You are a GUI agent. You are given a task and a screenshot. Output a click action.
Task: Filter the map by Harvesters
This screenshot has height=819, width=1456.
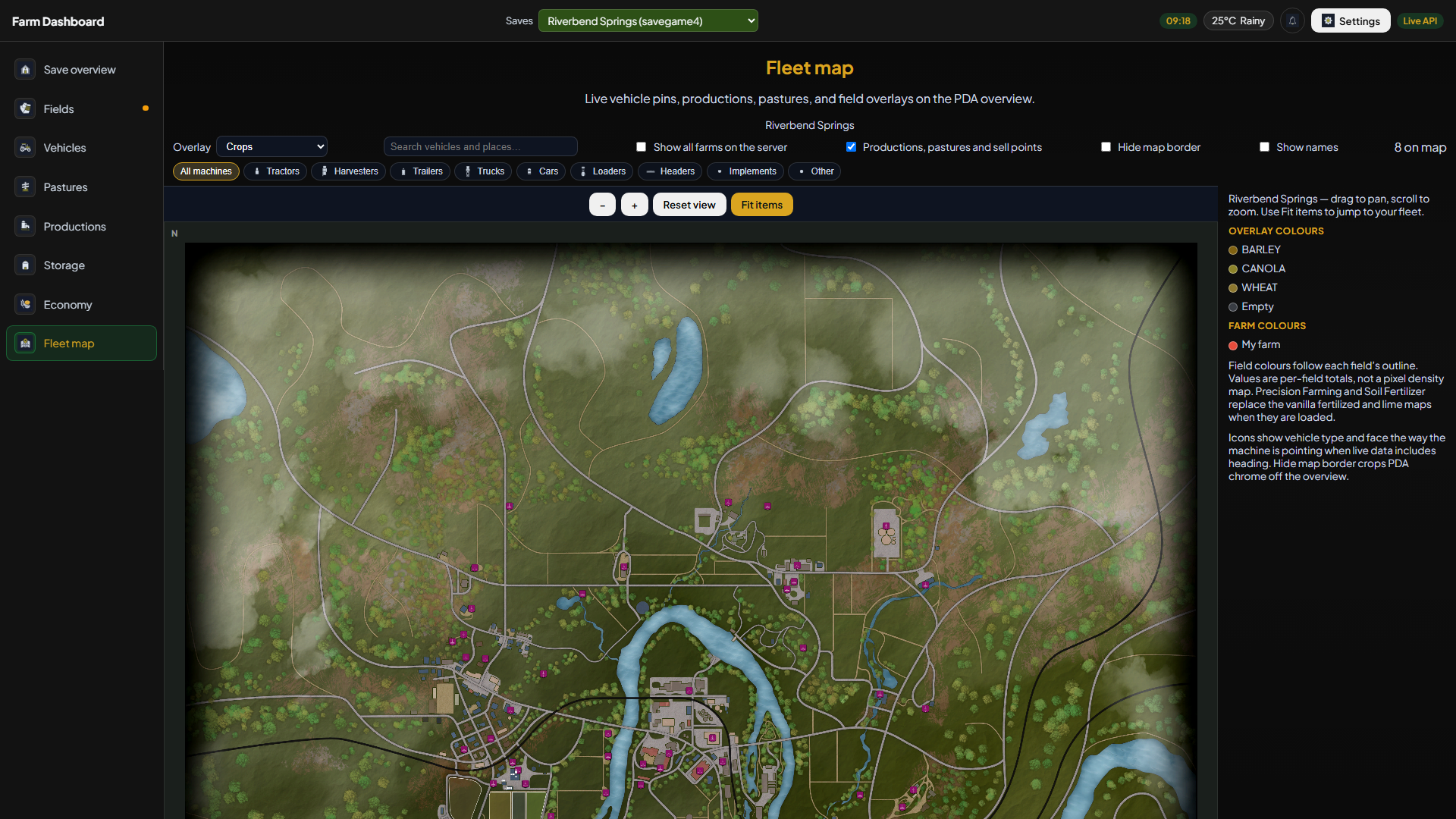coord(349,171)
